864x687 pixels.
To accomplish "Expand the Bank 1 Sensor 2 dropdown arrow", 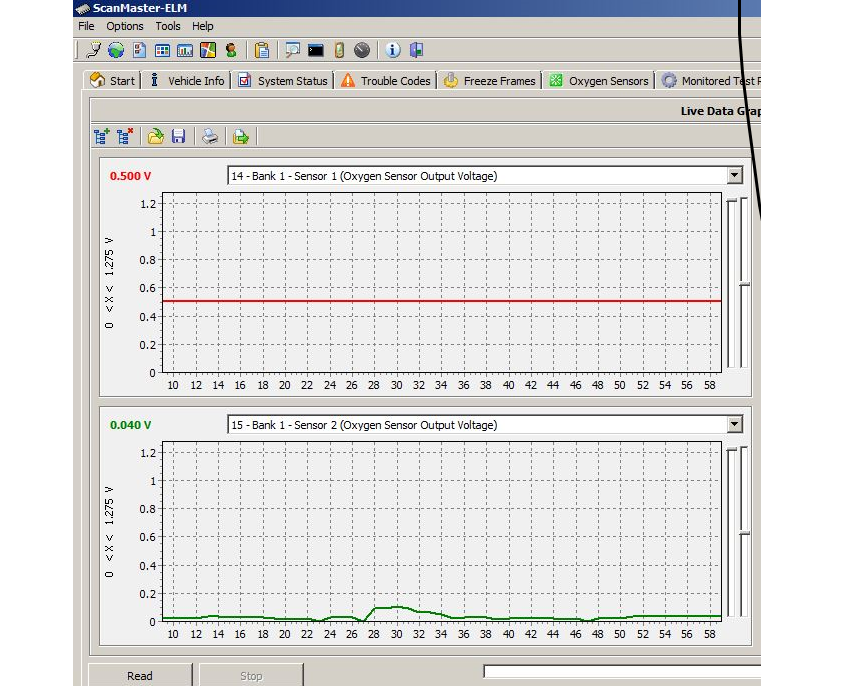I will click(735, 424).
